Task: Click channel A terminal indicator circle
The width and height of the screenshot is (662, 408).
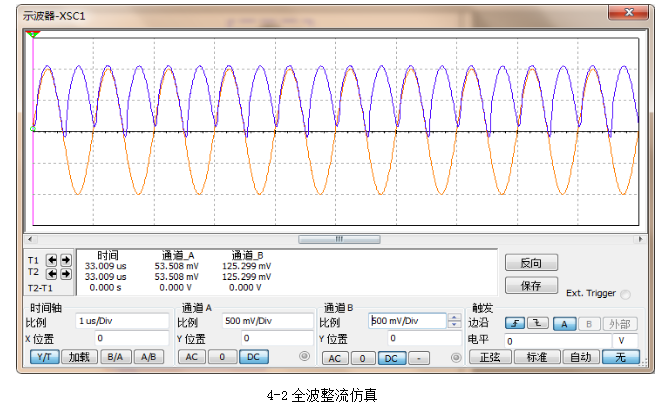Action: point(304,356)
